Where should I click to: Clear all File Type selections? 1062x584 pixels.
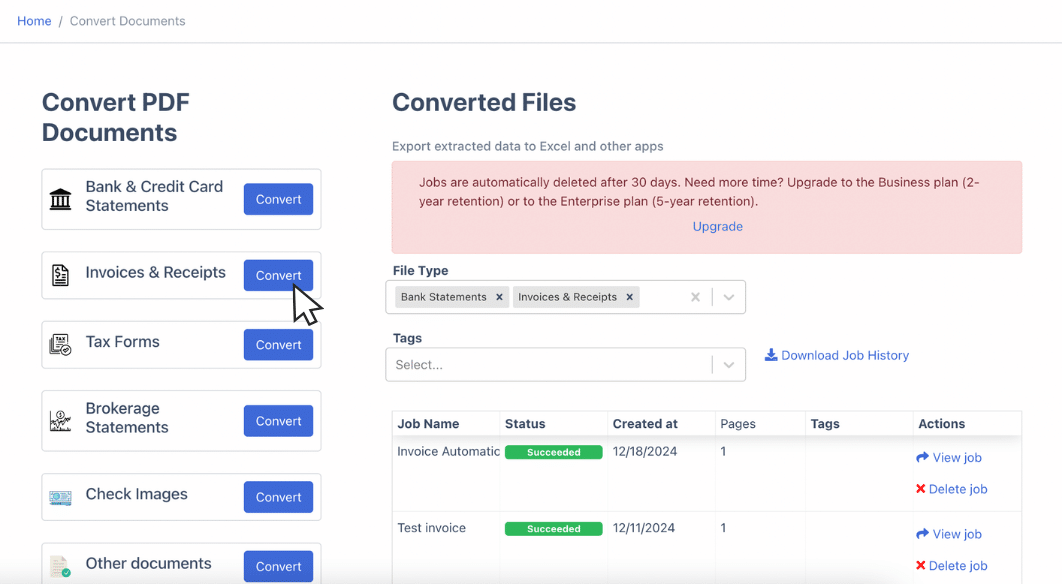click(x=695, y=297)
